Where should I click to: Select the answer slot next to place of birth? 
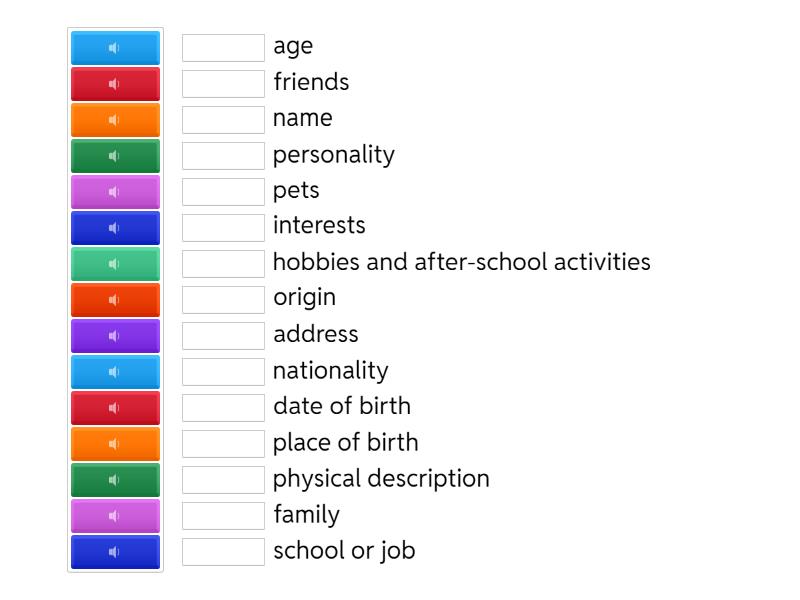(x=223, y=444)
